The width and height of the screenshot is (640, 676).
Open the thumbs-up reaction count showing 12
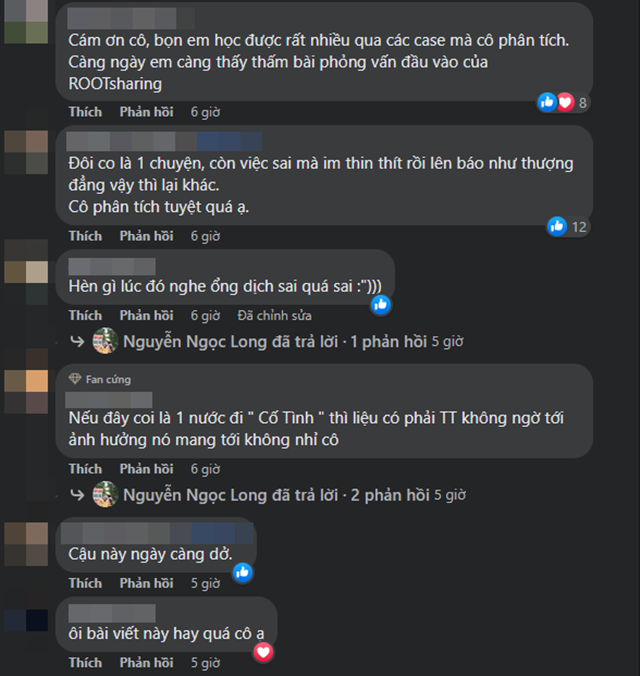[567, 227]
